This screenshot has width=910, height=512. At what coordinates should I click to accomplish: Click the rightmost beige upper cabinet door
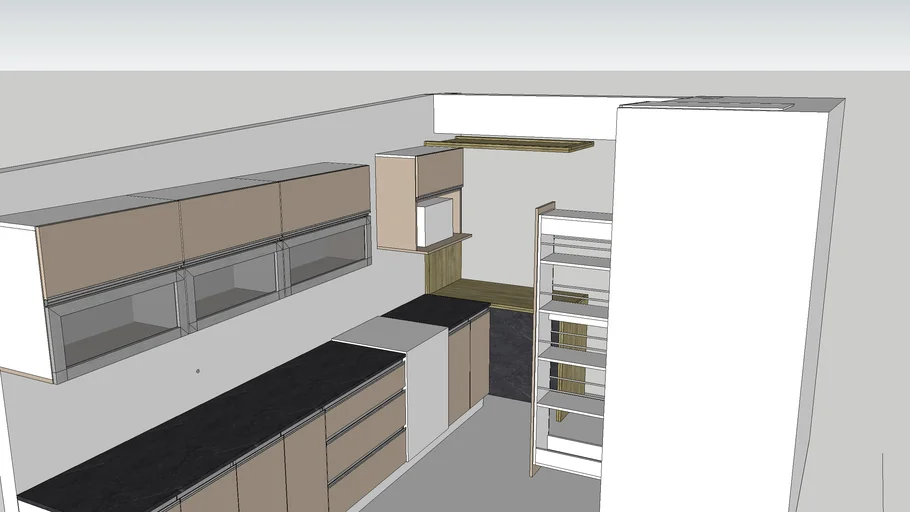coord(325,198)
